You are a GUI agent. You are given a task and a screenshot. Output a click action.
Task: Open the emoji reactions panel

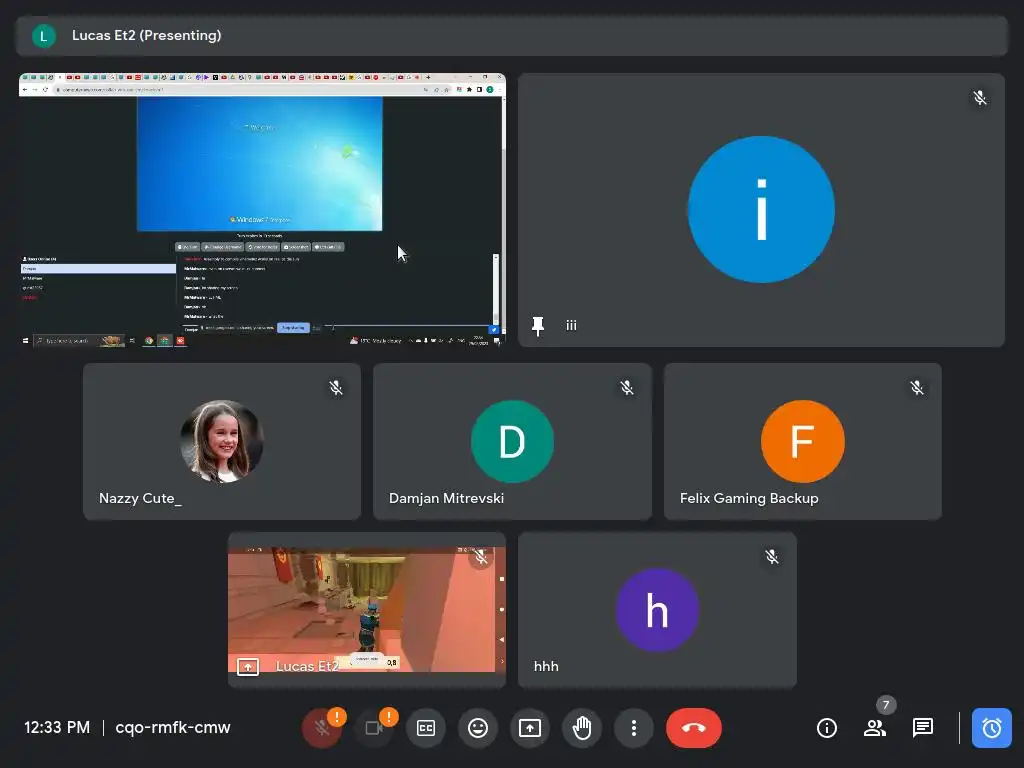[x=478, y=728]
